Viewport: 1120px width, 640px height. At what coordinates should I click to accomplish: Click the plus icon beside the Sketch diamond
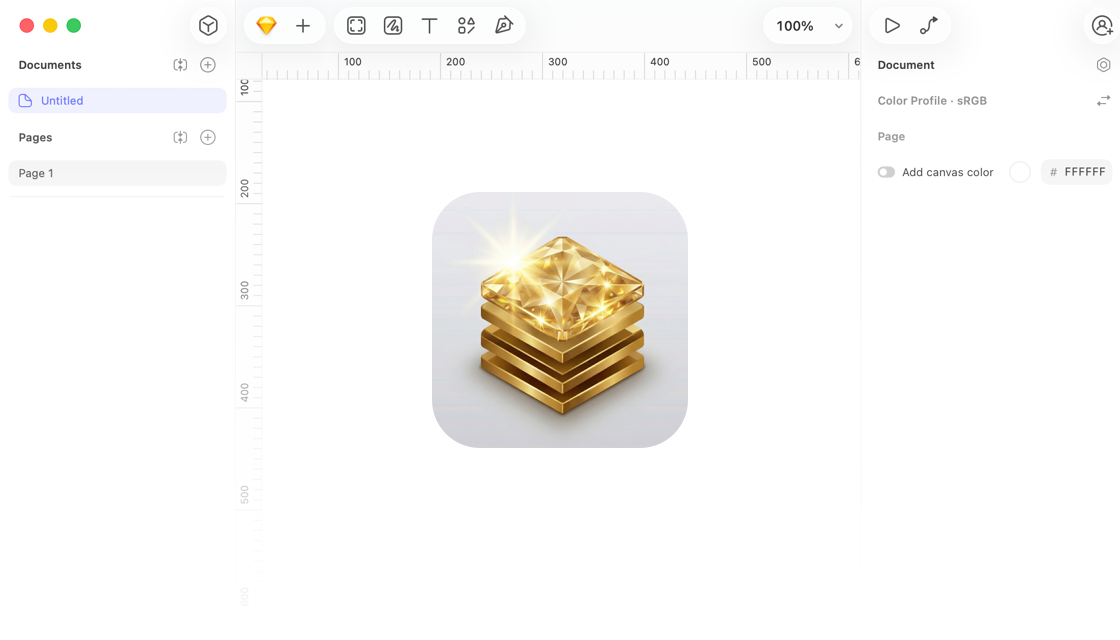coord(302,25)
